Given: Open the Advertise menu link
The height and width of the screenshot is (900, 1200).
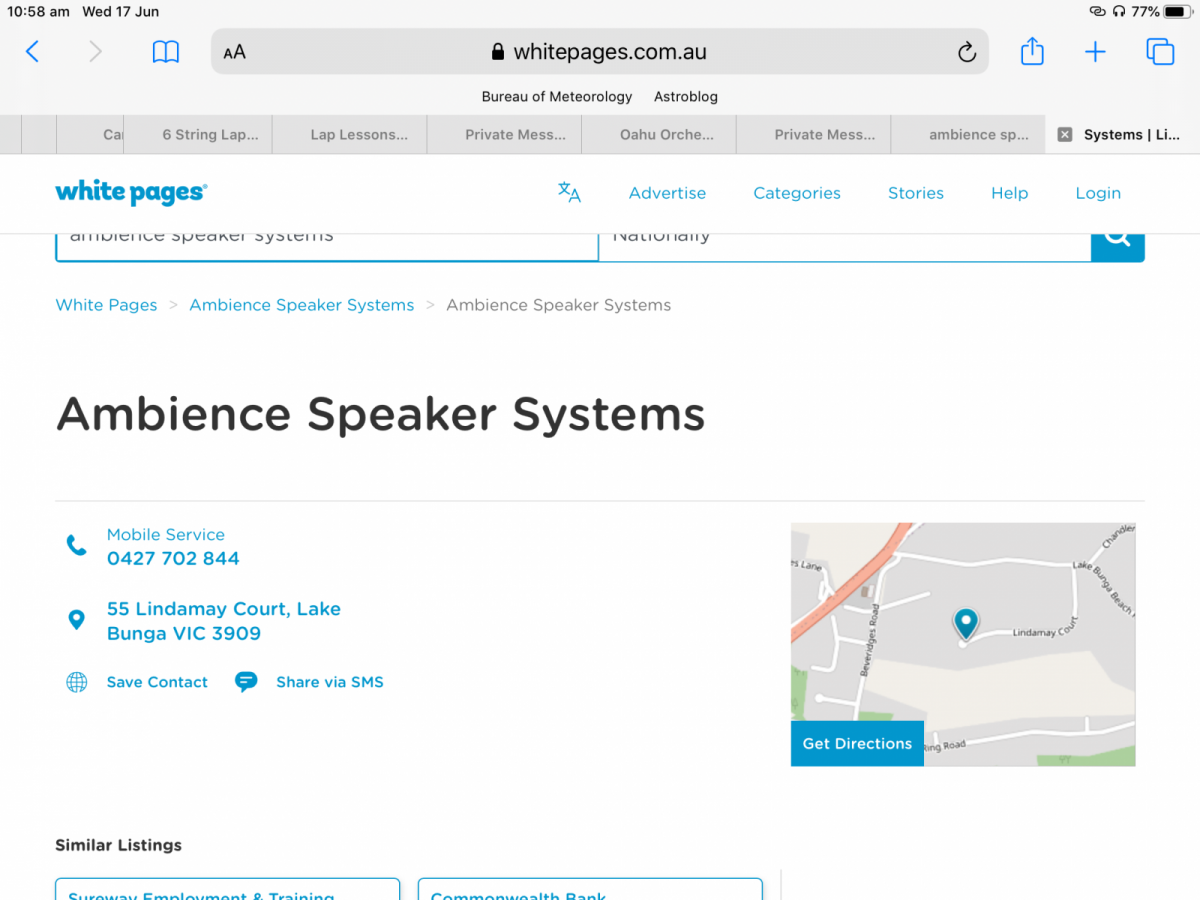Looking at the screenshot, I should point(667,193).
